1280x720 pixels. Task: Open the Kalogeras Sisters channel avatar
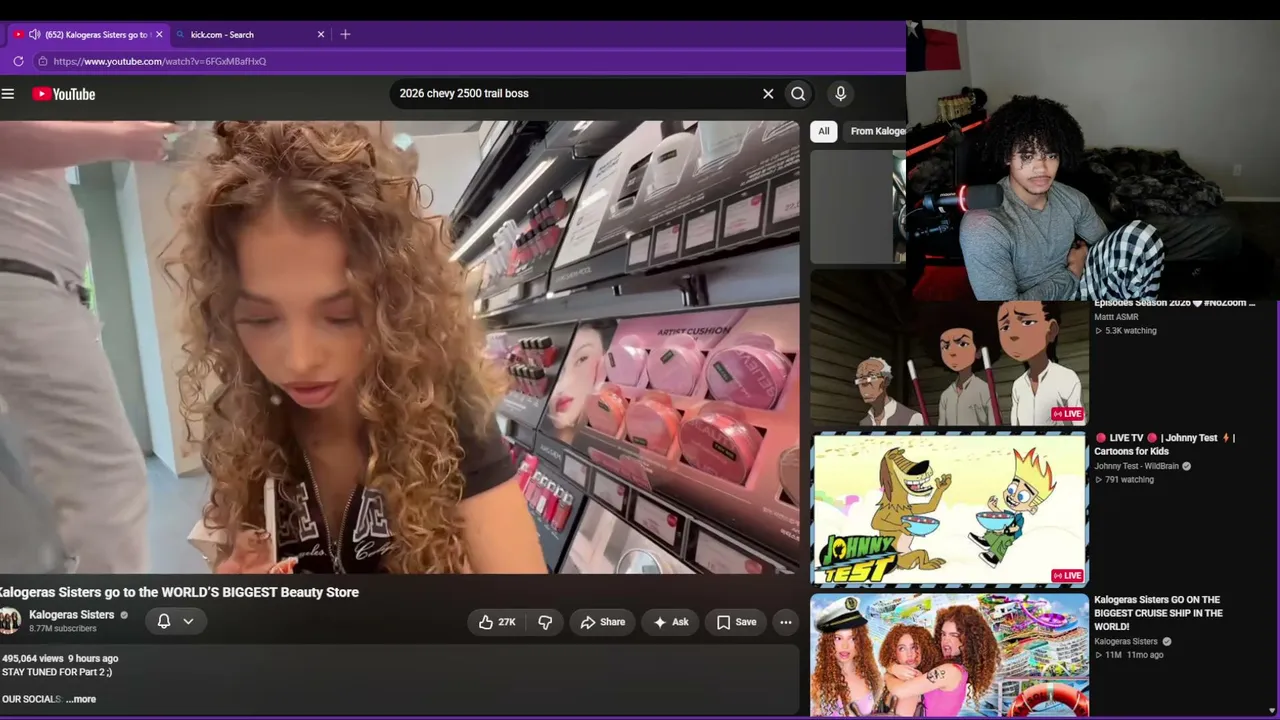10,621
